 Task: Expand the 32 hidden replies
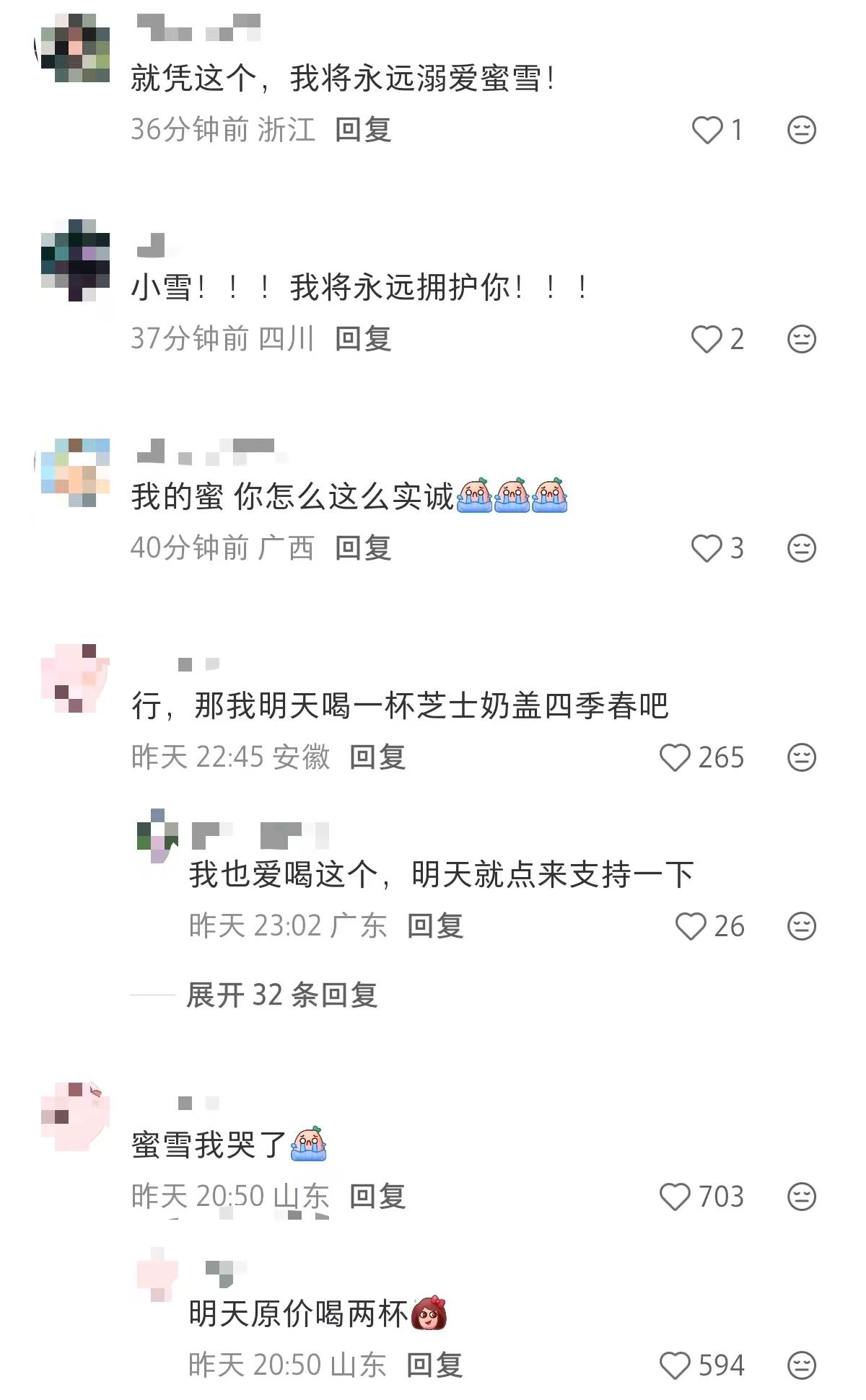[x=281, y=995]
